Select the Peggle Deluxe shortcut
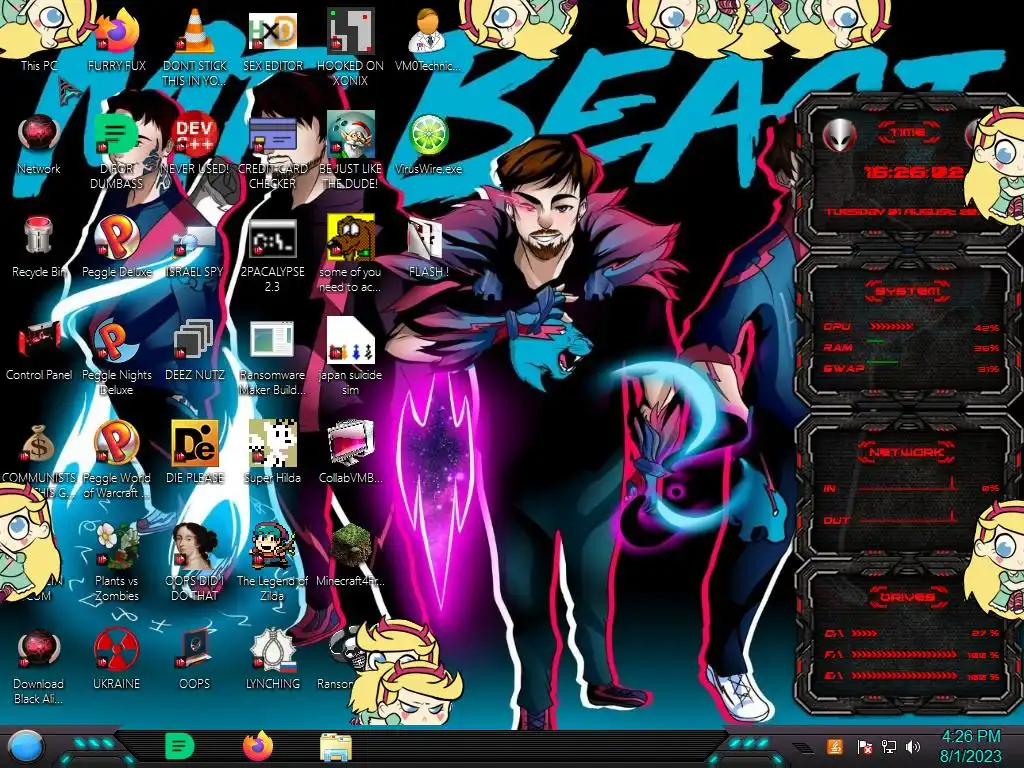Image resolution: width=1024 pixels, height=768 pixels. coord(117,247)
